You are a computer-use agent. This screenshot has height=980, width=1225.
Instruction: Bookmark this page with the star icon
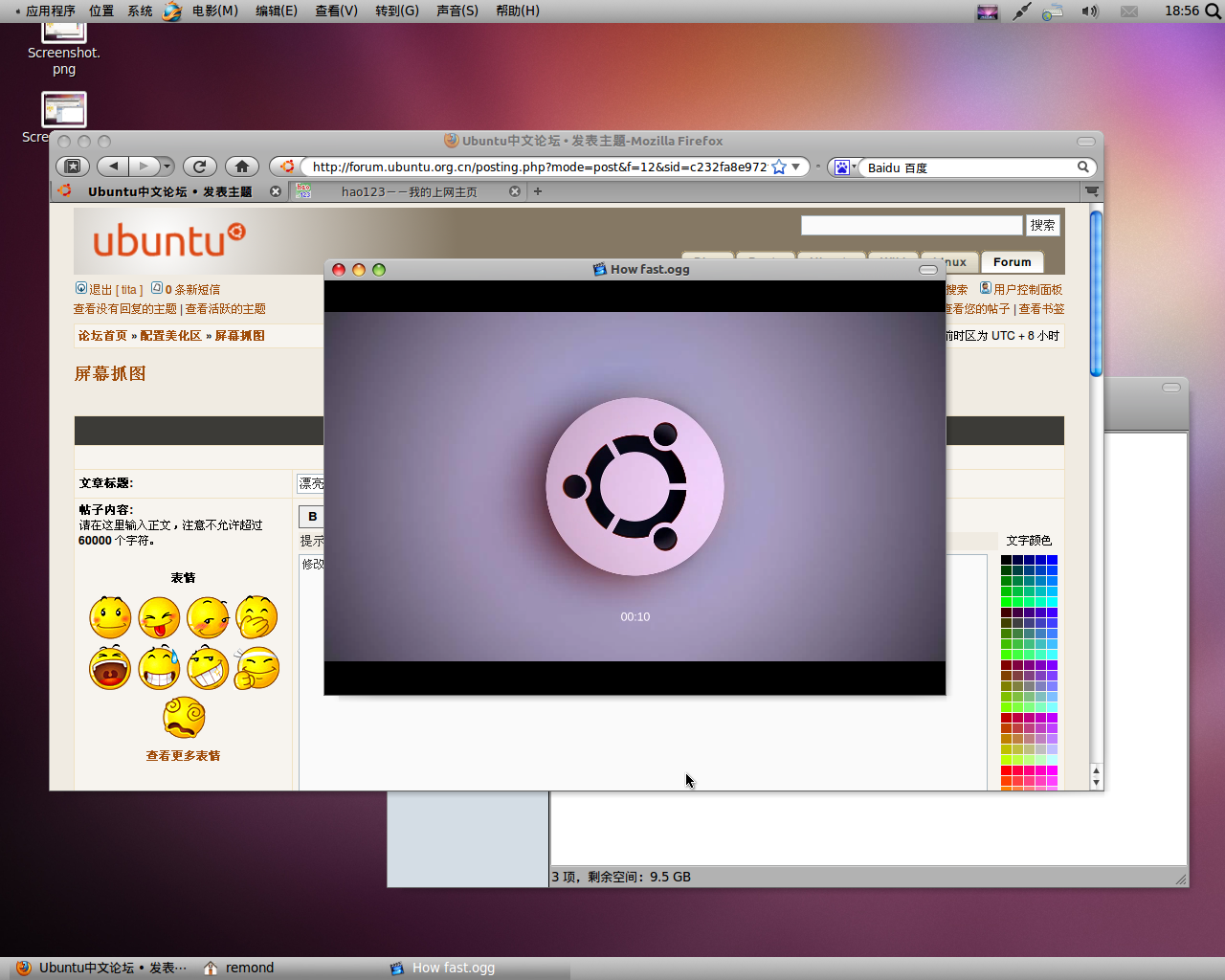click(x=779, y=167)
